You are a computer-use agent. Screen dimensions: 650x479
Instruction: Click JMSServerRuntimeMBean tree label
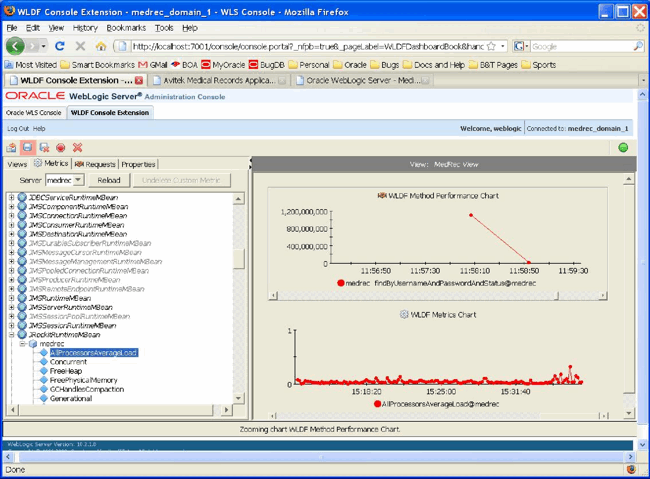pyautogui.click(x=71, y=307)
